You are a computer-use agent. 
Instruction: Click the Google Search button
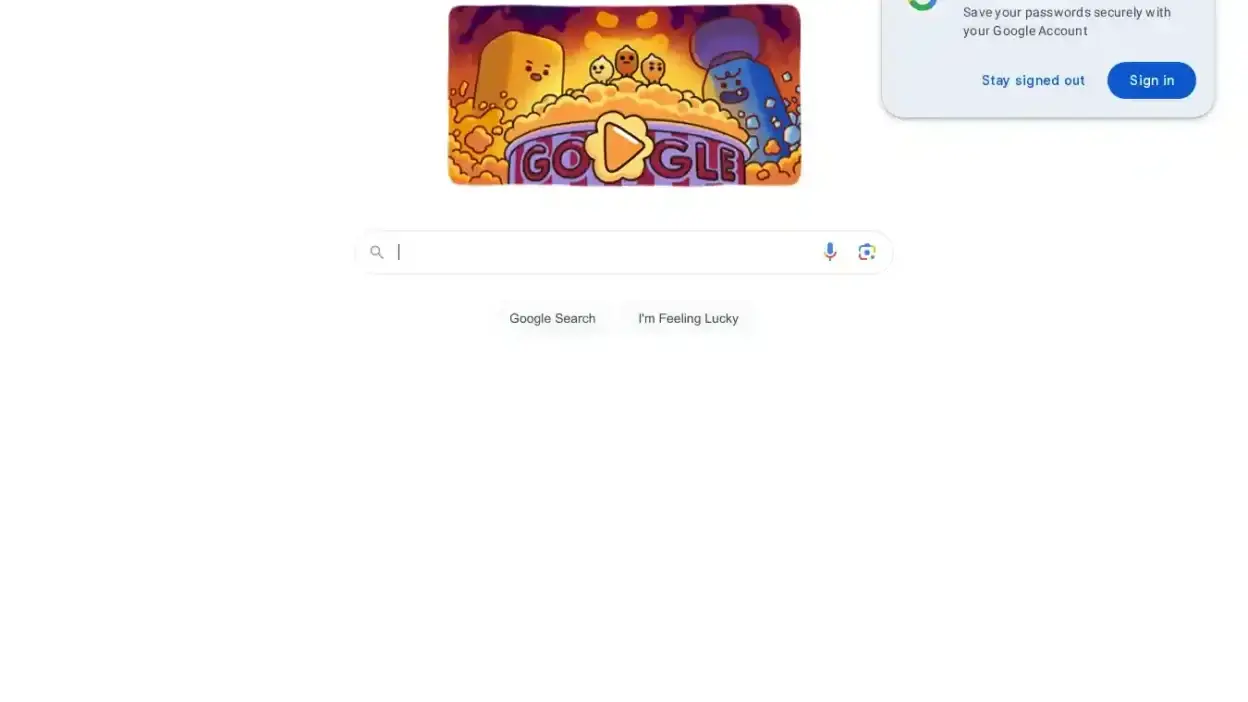click(552, 318)
